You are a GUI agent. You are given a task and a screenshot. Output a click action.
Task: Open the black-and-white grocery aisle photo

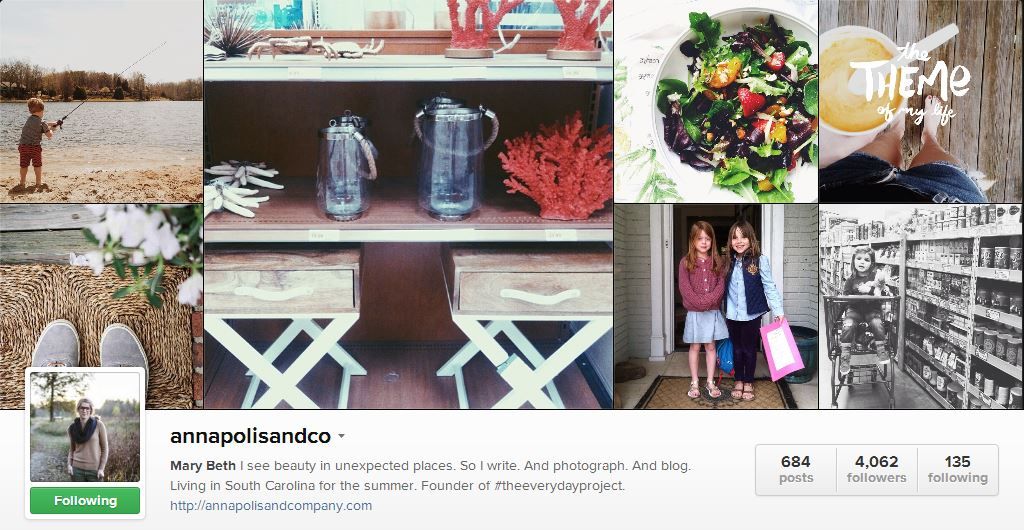(x=921, y=307)
